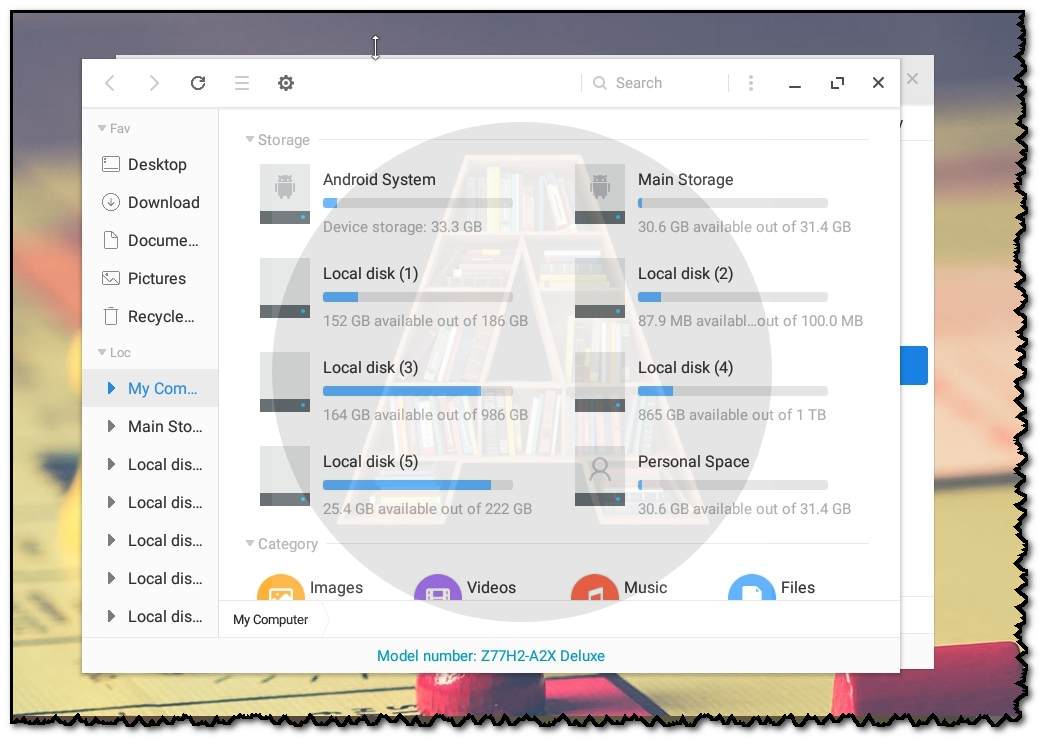Open the Download folder in sidebar

click(151, 203)
